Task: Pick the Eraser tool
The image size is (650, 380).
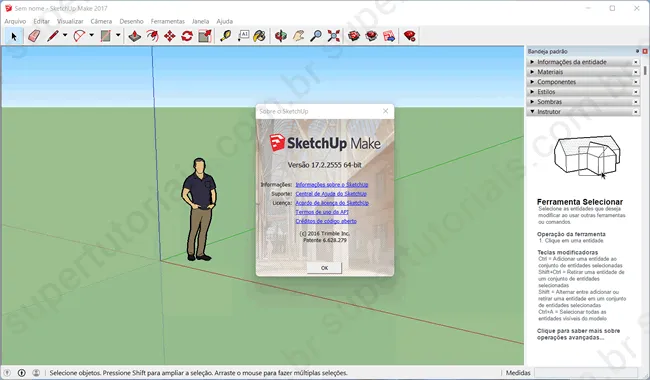Action: point(34,36)
